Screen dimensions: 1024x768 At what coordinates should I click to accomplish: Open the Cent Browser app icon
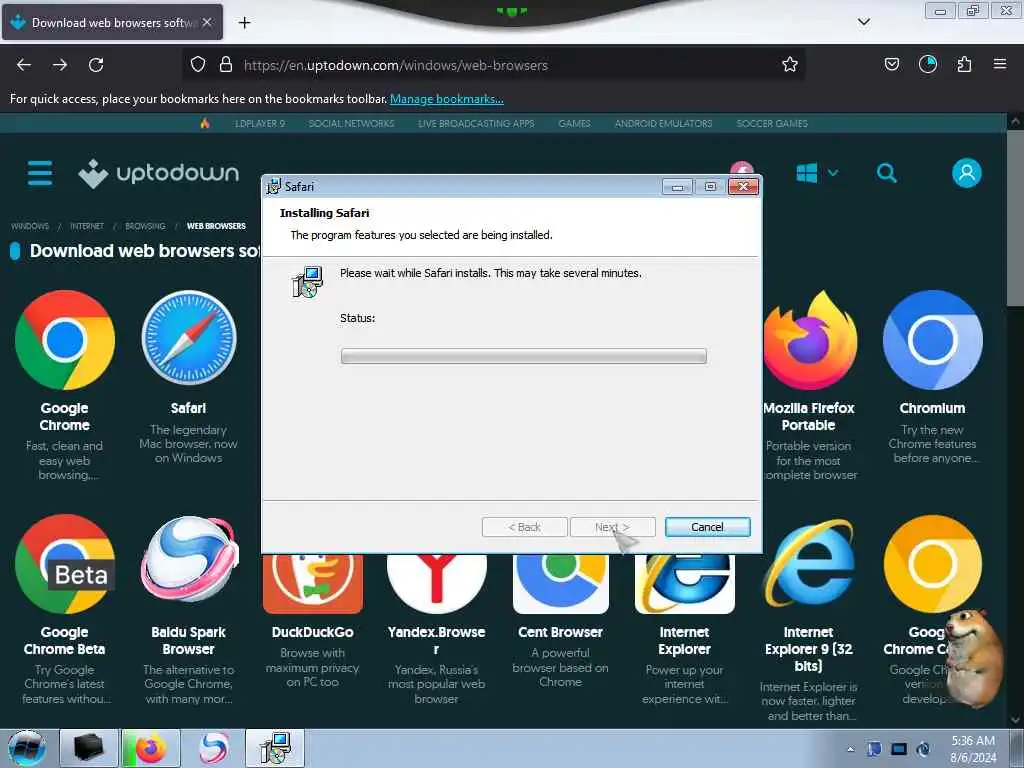point(561,584)
